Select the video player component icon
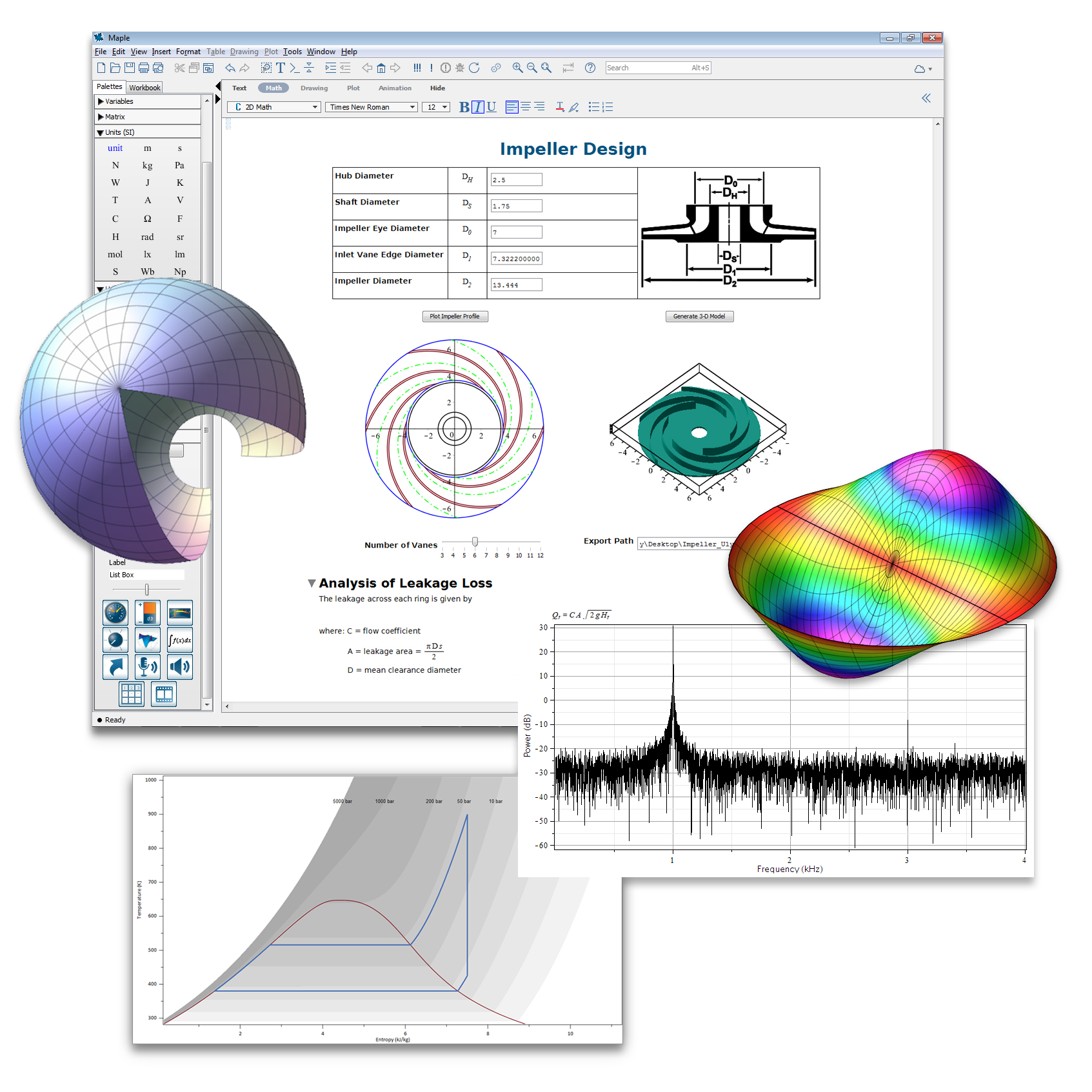Screen dimensions: 1092x1092 [164, 695]
